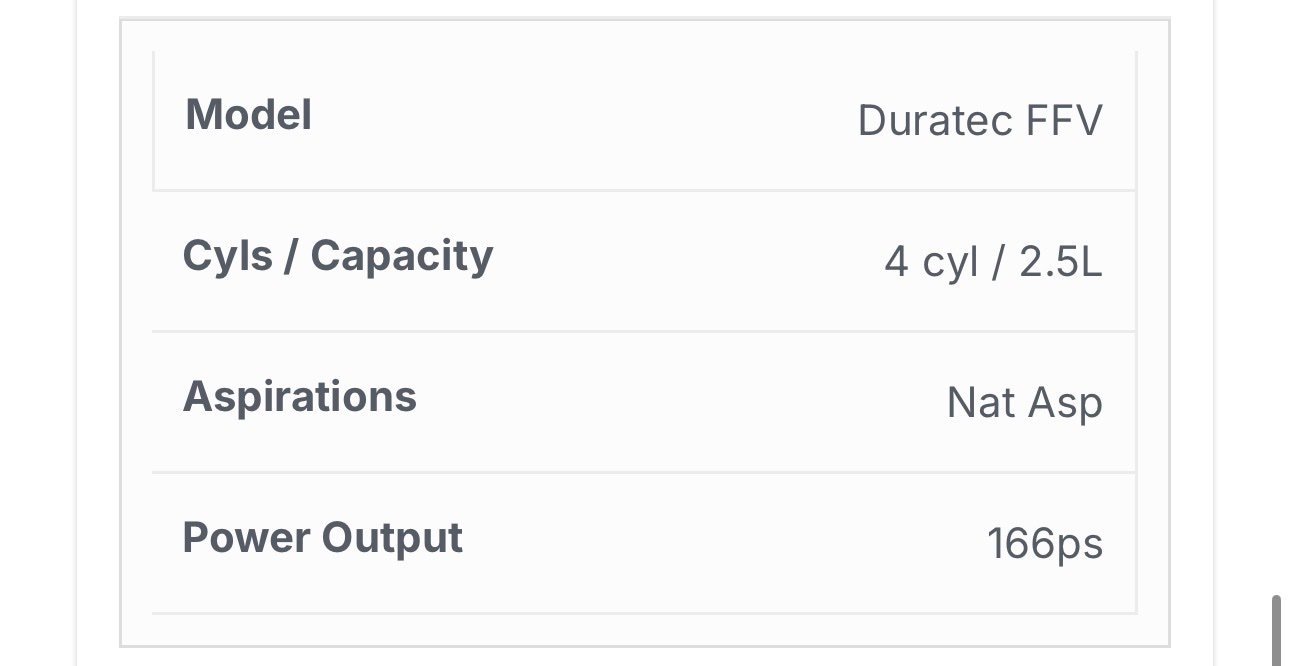Click the word Output in the label

coord(392,538)
